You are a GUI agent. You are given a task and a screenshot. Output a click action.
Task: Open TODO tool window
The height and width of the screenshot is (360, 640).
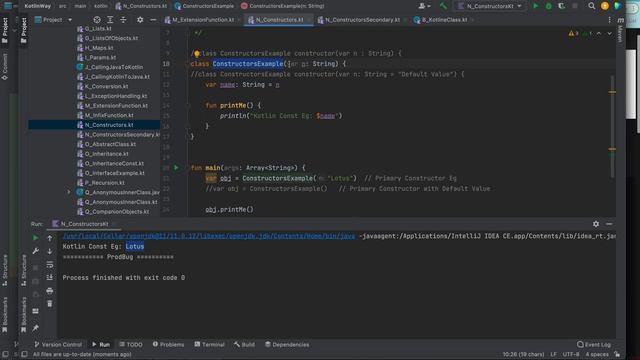coord(131,344)
